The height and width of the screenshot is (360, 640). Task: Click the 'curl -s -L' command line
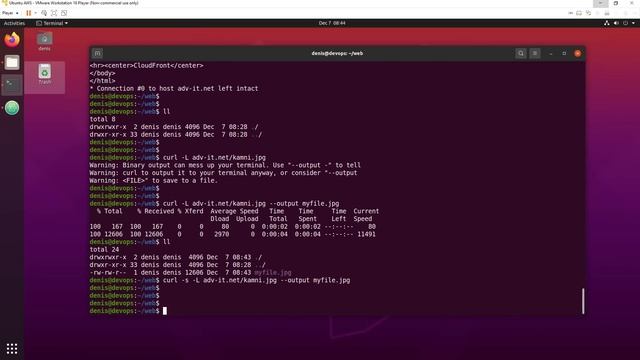[x=256, y=280]
